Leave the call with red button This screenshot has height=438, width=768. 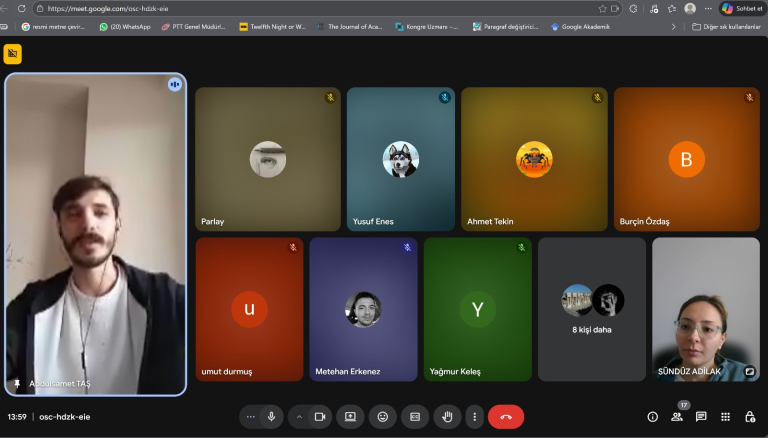tap(506, 416)
